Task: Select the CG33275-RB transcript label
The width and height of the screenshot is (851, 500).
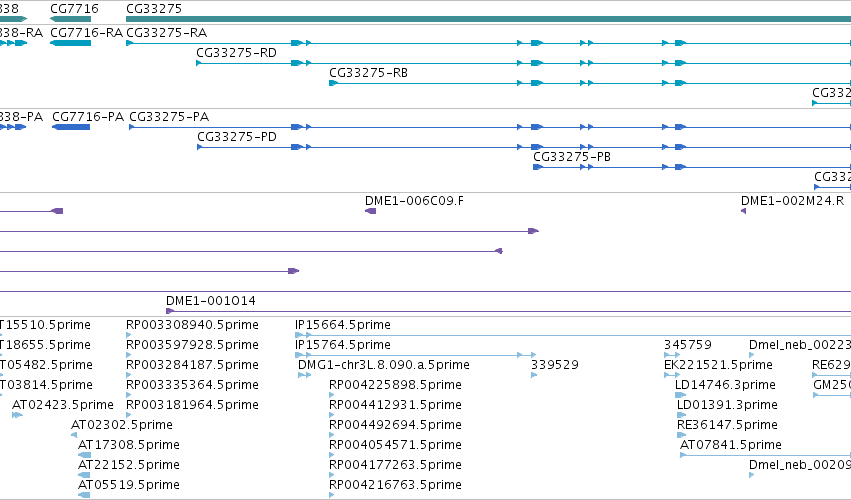Action: click(x=369, y=73)
